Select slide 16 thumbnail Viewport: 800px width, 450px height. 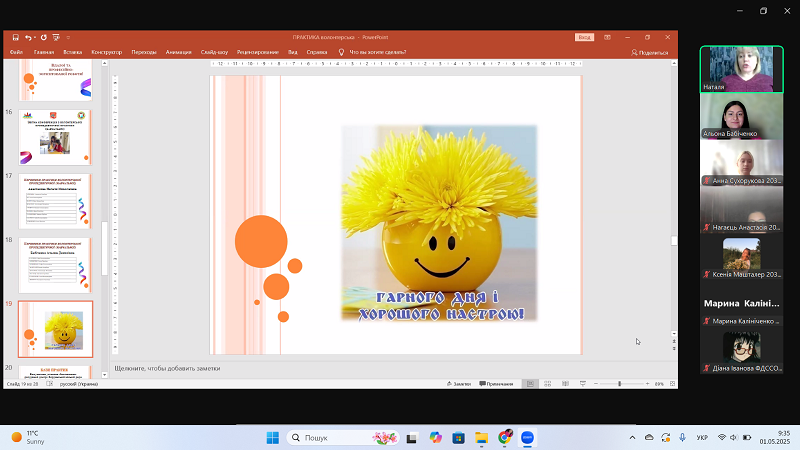click(x=55, y=137)
